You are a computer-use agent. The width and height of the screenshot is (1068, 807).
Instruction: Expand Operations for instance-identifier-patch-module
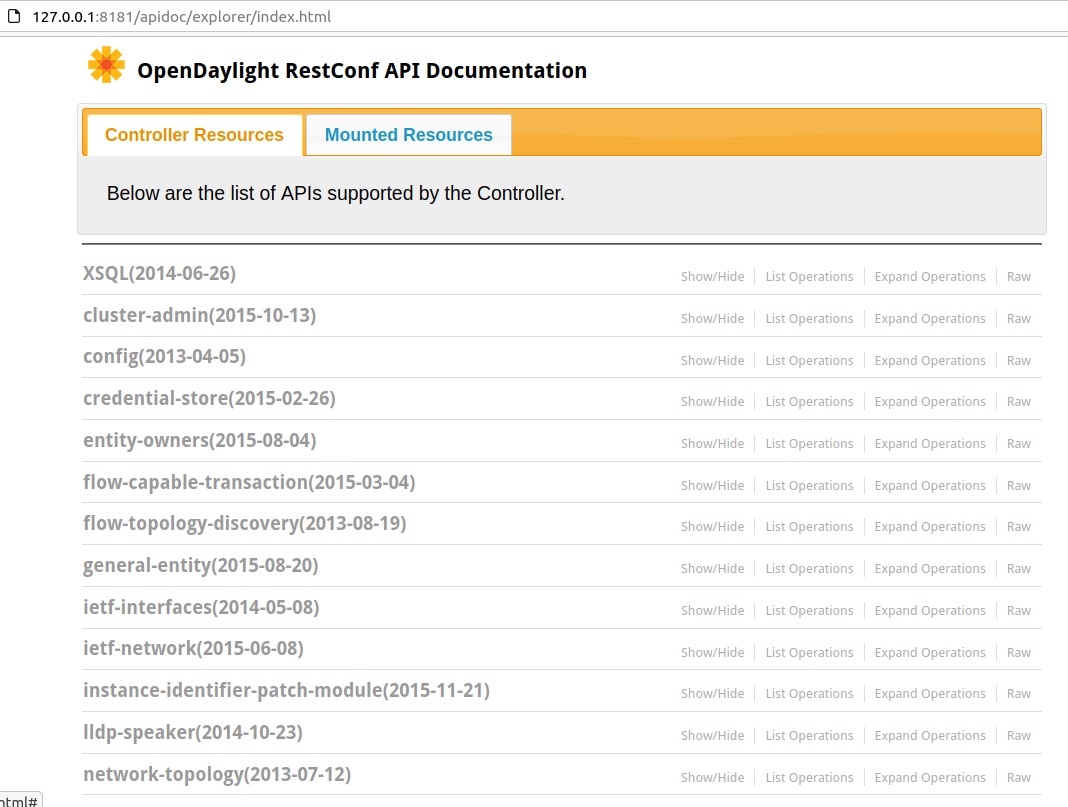click(930, 693)
